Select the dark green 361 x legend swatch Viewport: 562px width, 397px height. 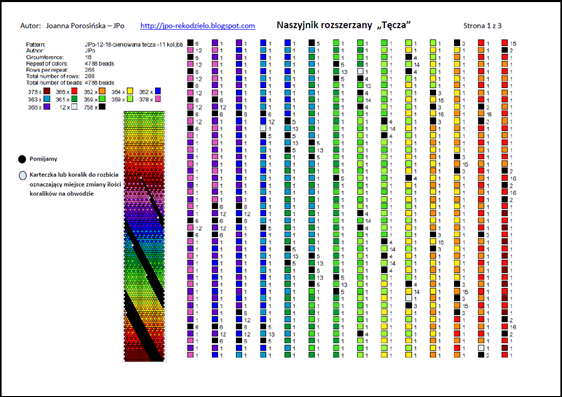75,99
